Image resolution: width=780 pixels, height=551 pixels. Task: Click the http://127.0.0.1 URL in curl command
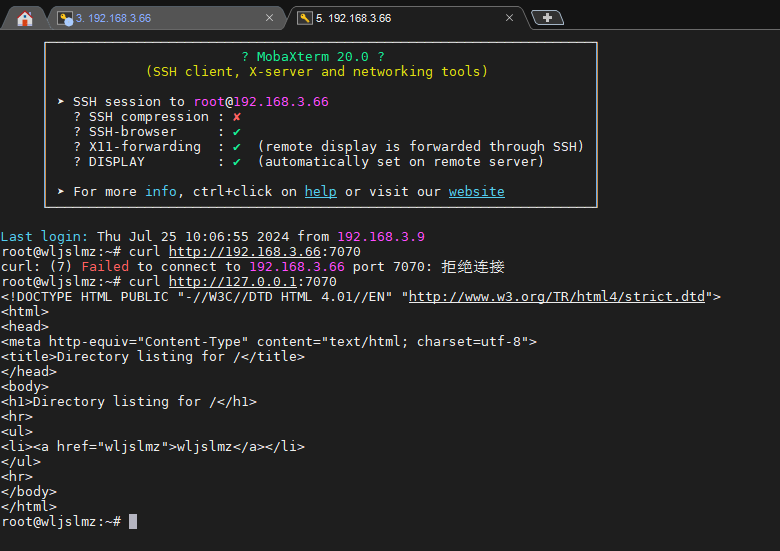click(x=233, y=281)
